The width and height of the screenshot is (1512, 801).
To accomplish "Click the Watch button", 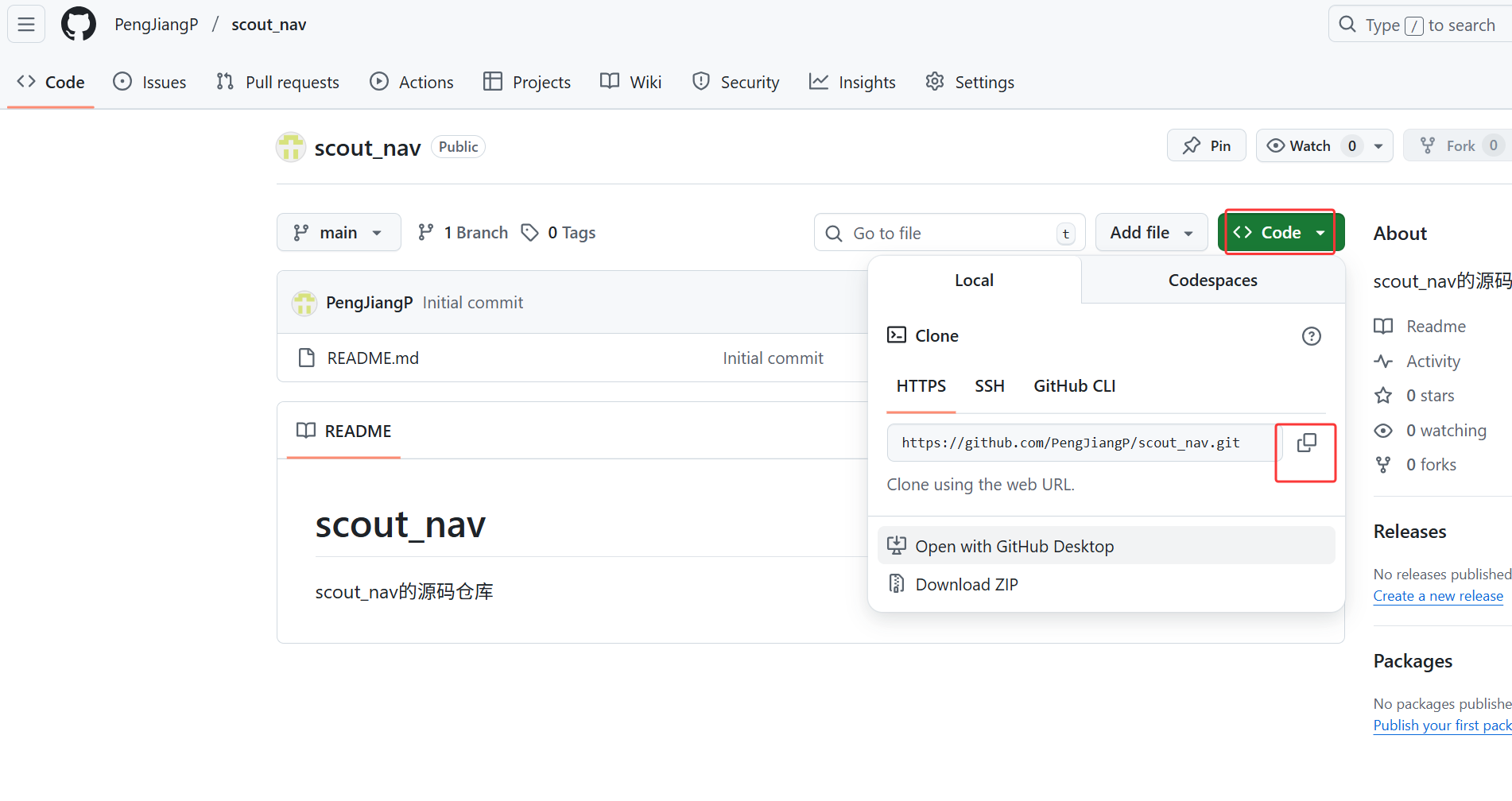I will [1310, 145].
